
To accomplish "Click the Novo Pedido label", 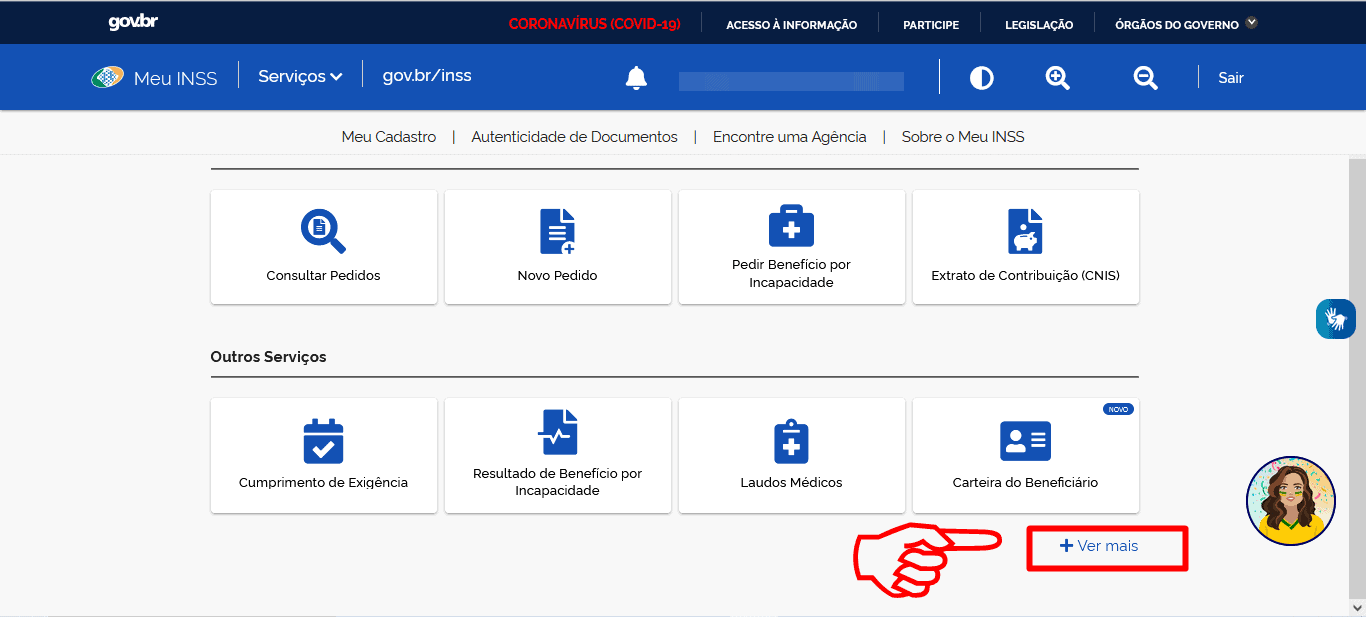I will click(x=557, y=275).
